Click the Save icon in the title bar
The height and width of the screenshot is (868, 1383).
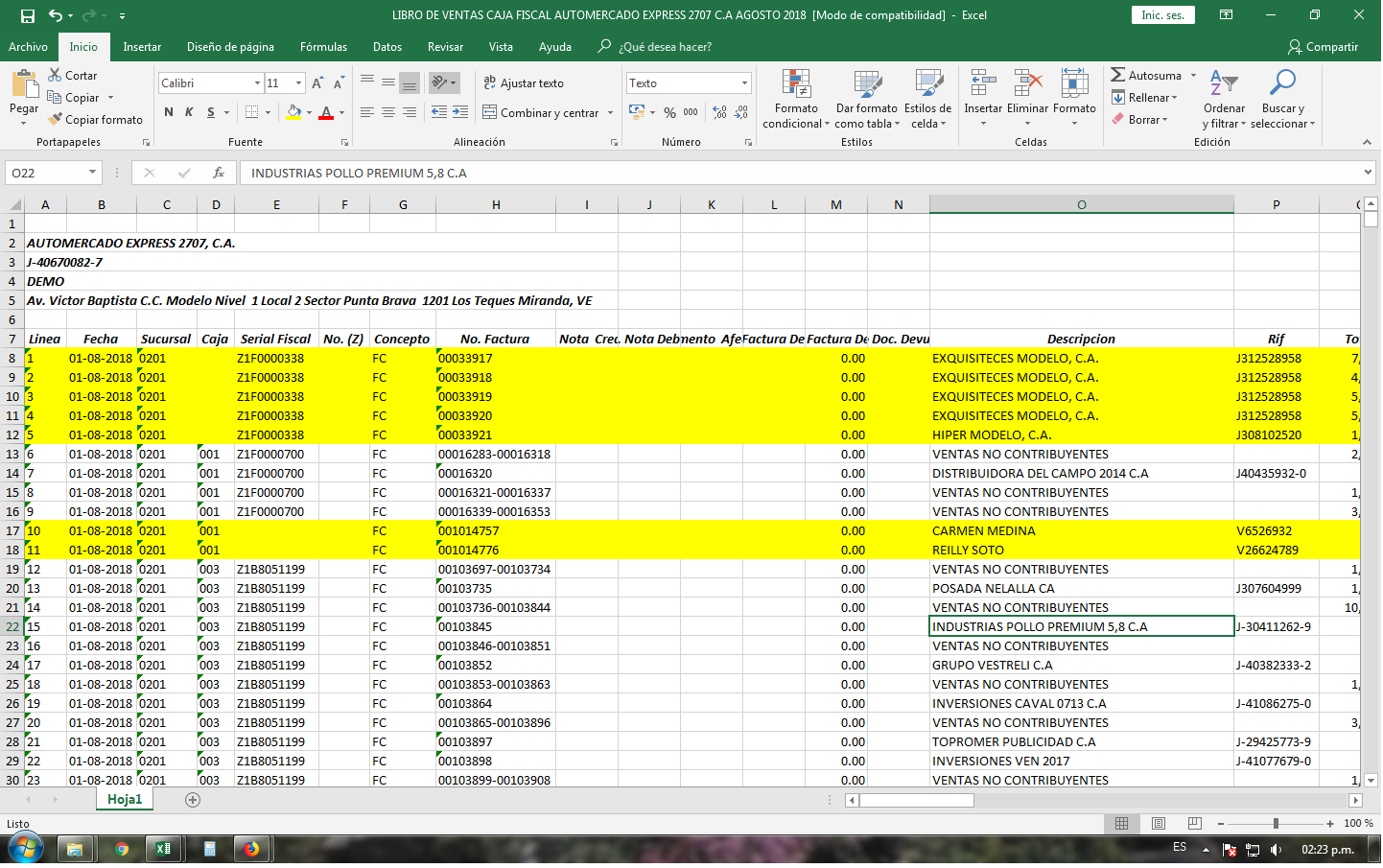pos(27,15)
